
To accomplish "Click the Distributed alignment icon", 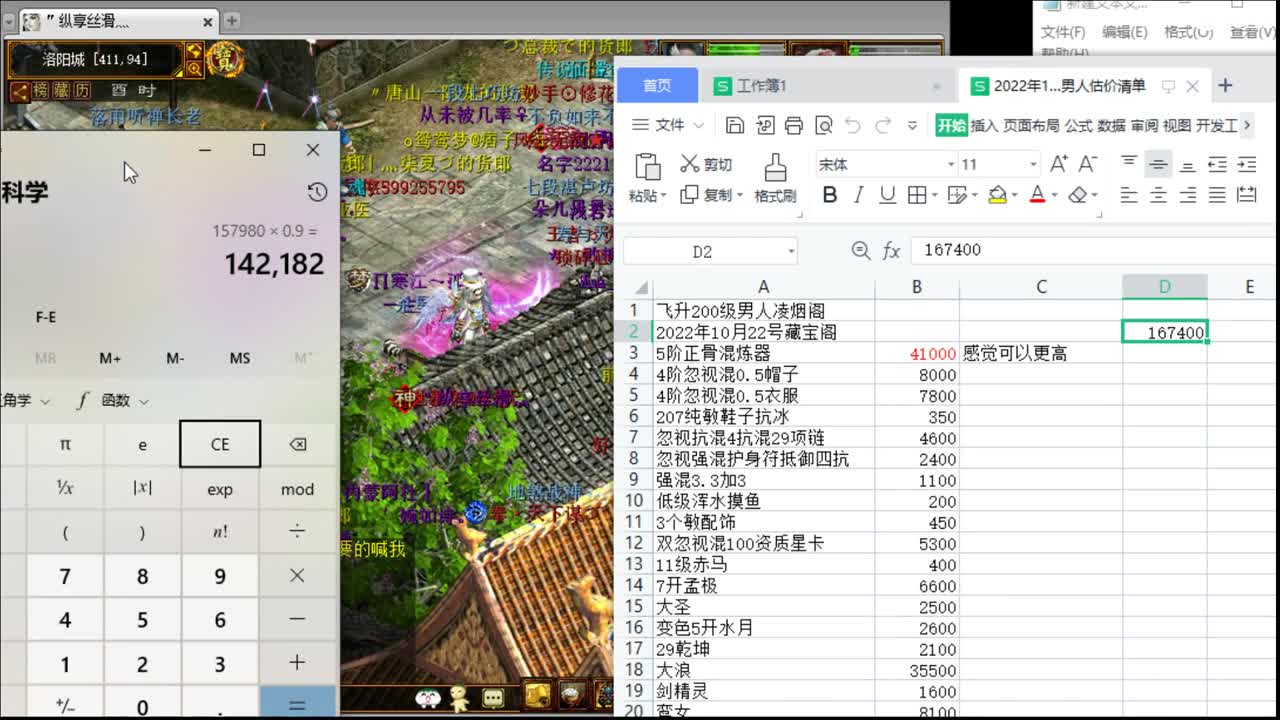I will point(1246,195).
